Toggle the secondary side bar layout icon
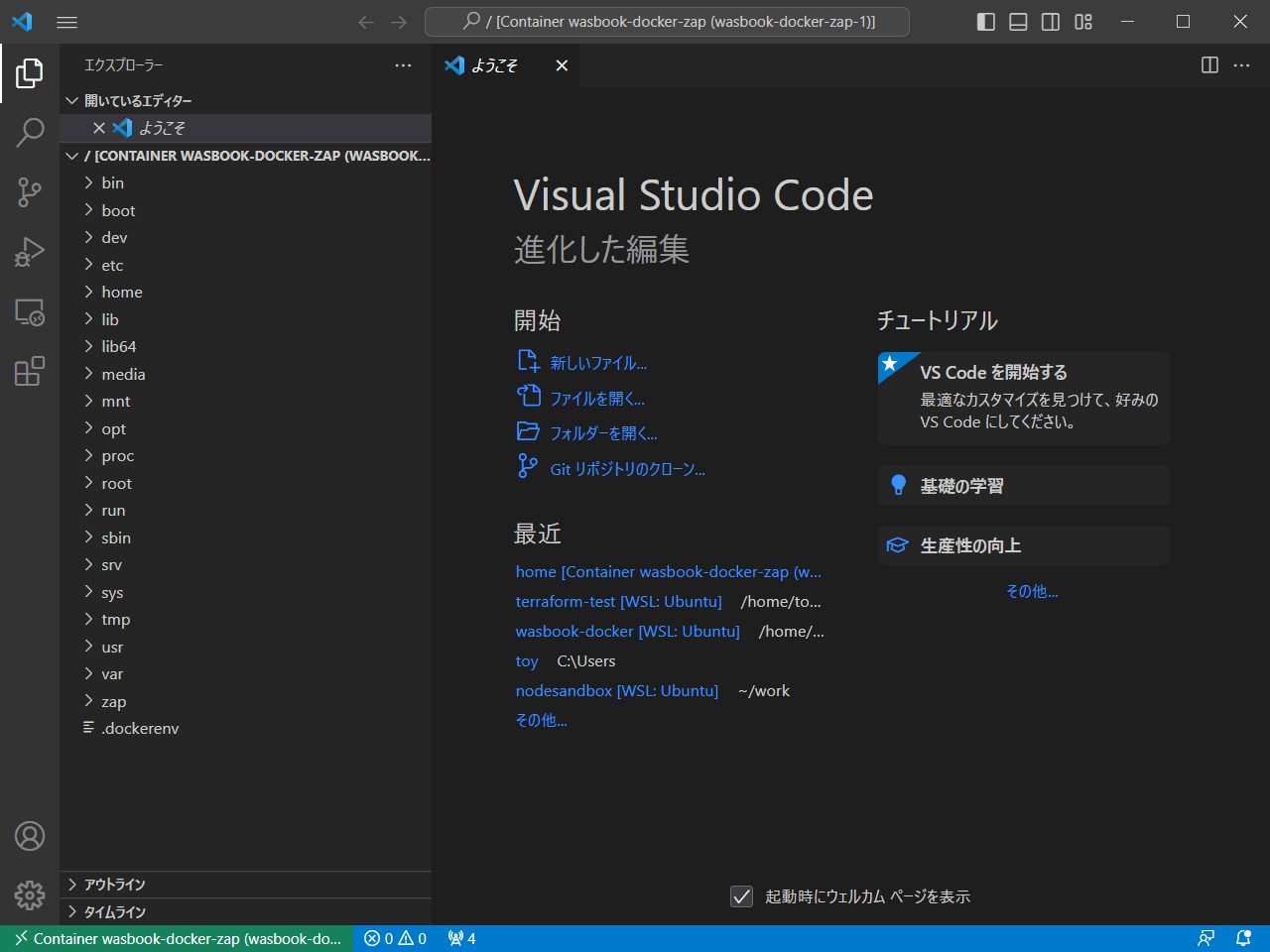Screen dimensions: 1270x952 1051,22
